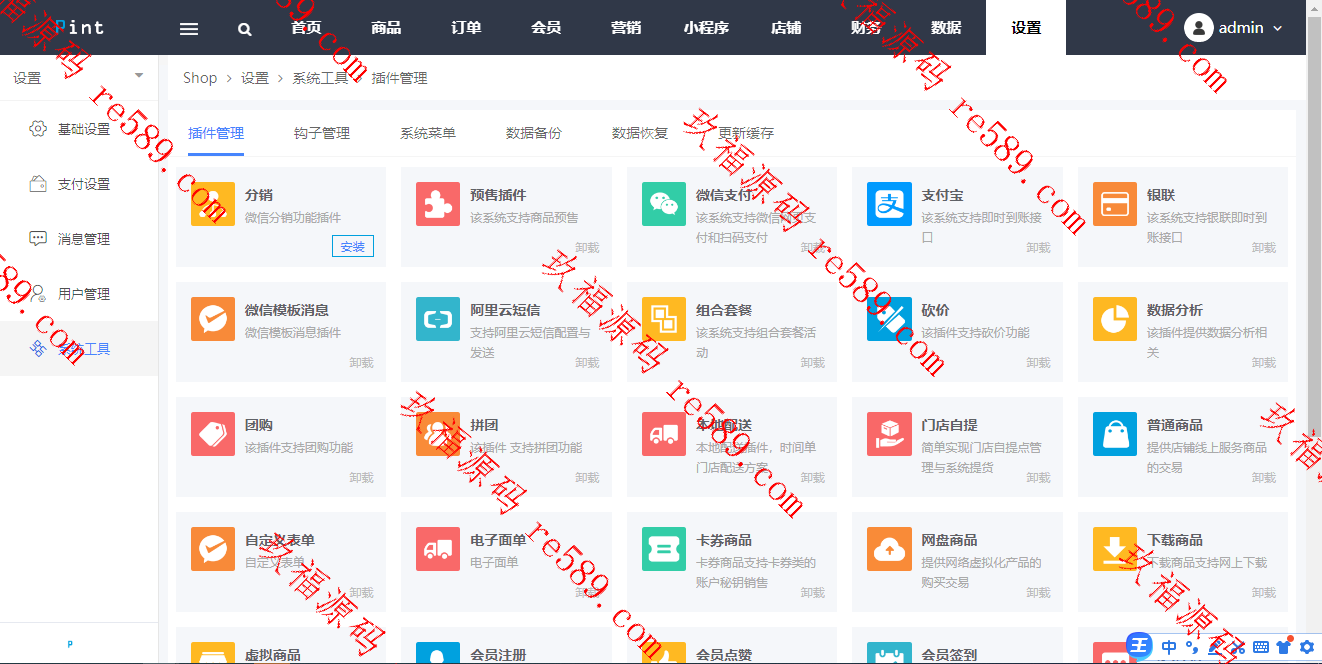Open the 微信支付 plugin icon

[664, 204]
